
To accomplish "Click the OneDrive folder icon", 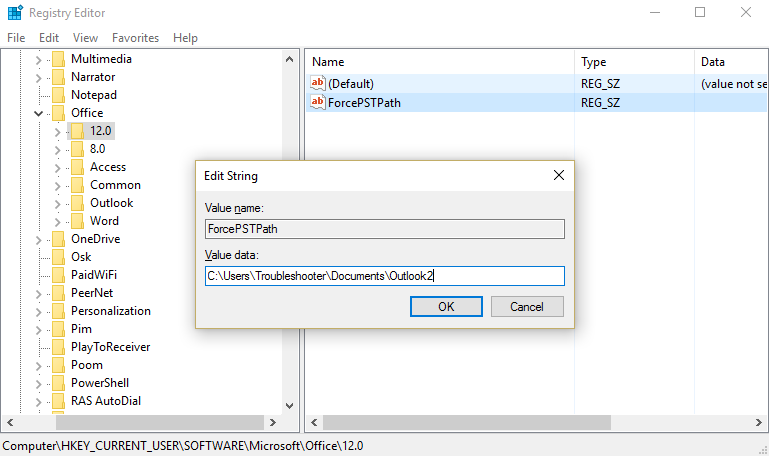I will click(x=59, y=239).
